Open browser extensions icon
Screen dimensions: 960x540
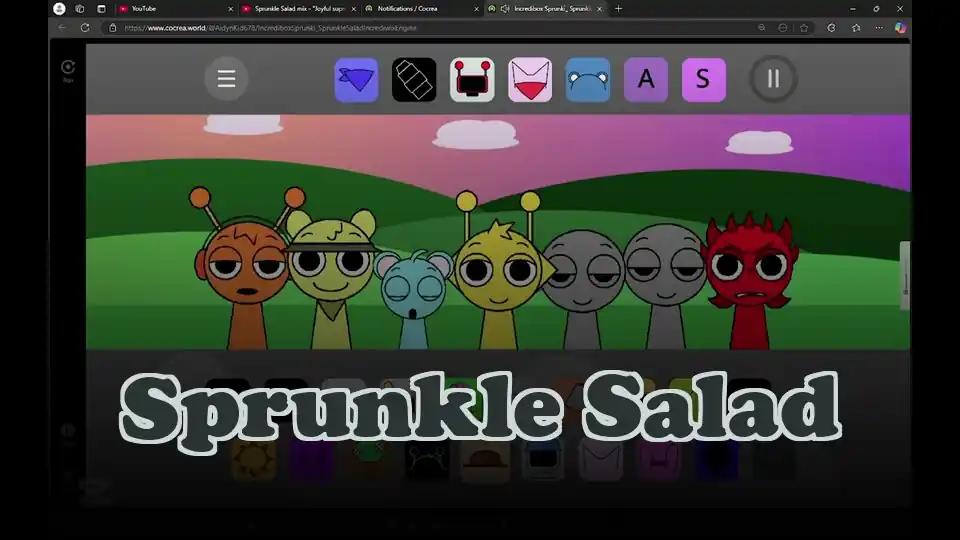831,28
